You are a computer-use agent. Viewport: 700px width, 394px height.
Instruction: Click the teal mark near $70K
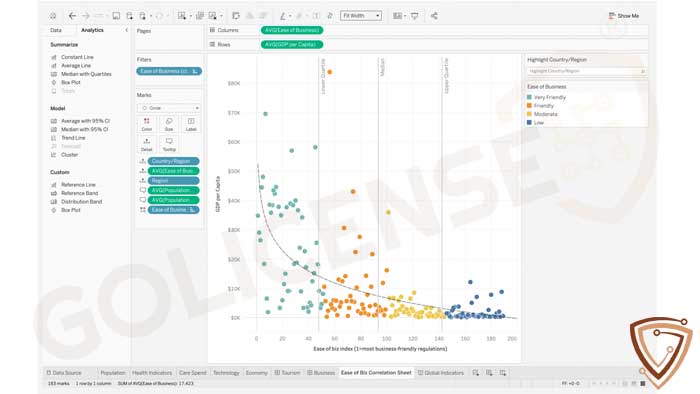point(266,114)
